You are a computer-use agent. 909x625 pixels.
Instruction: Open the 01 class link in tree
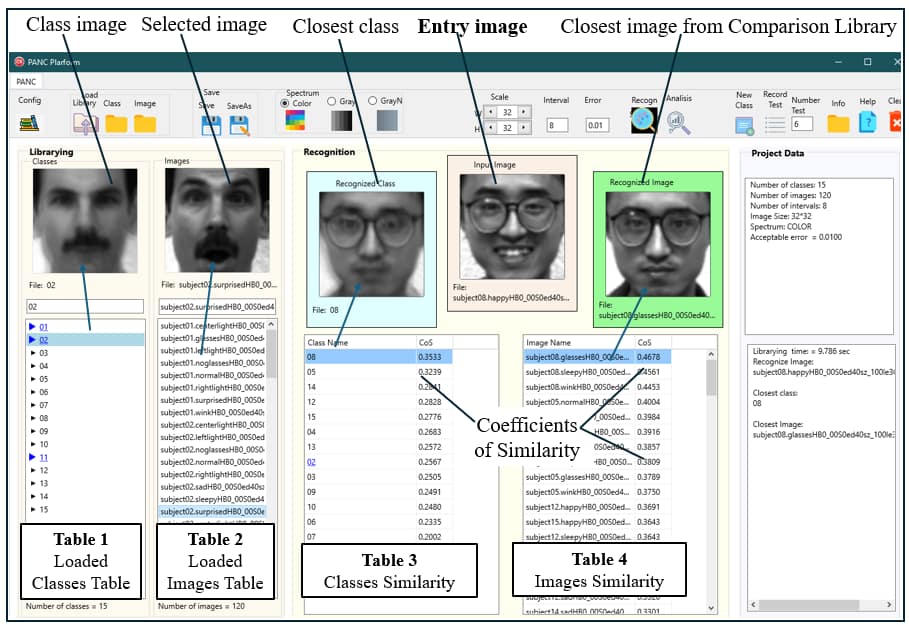[43, 327]
